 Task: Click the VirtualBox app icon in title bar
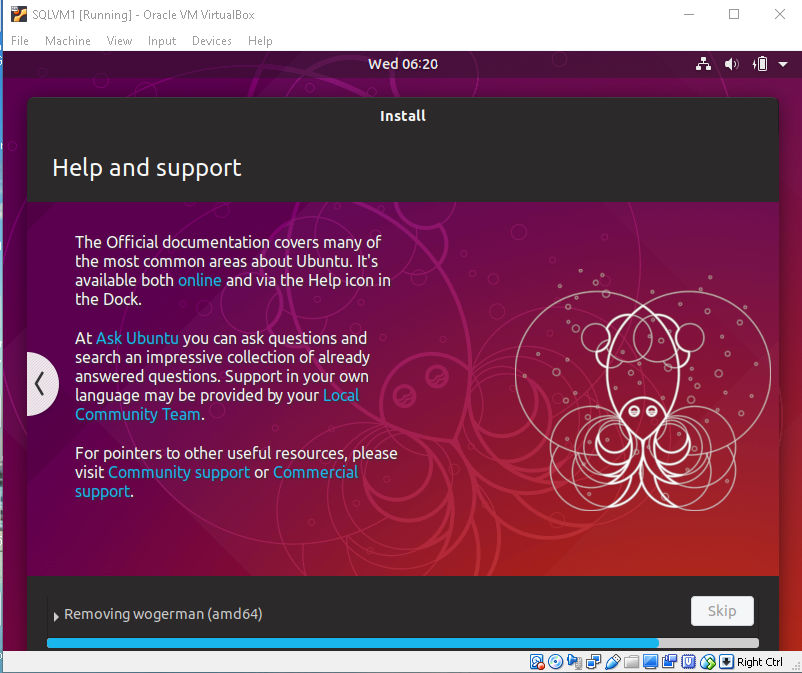click(x=19, y=14)
